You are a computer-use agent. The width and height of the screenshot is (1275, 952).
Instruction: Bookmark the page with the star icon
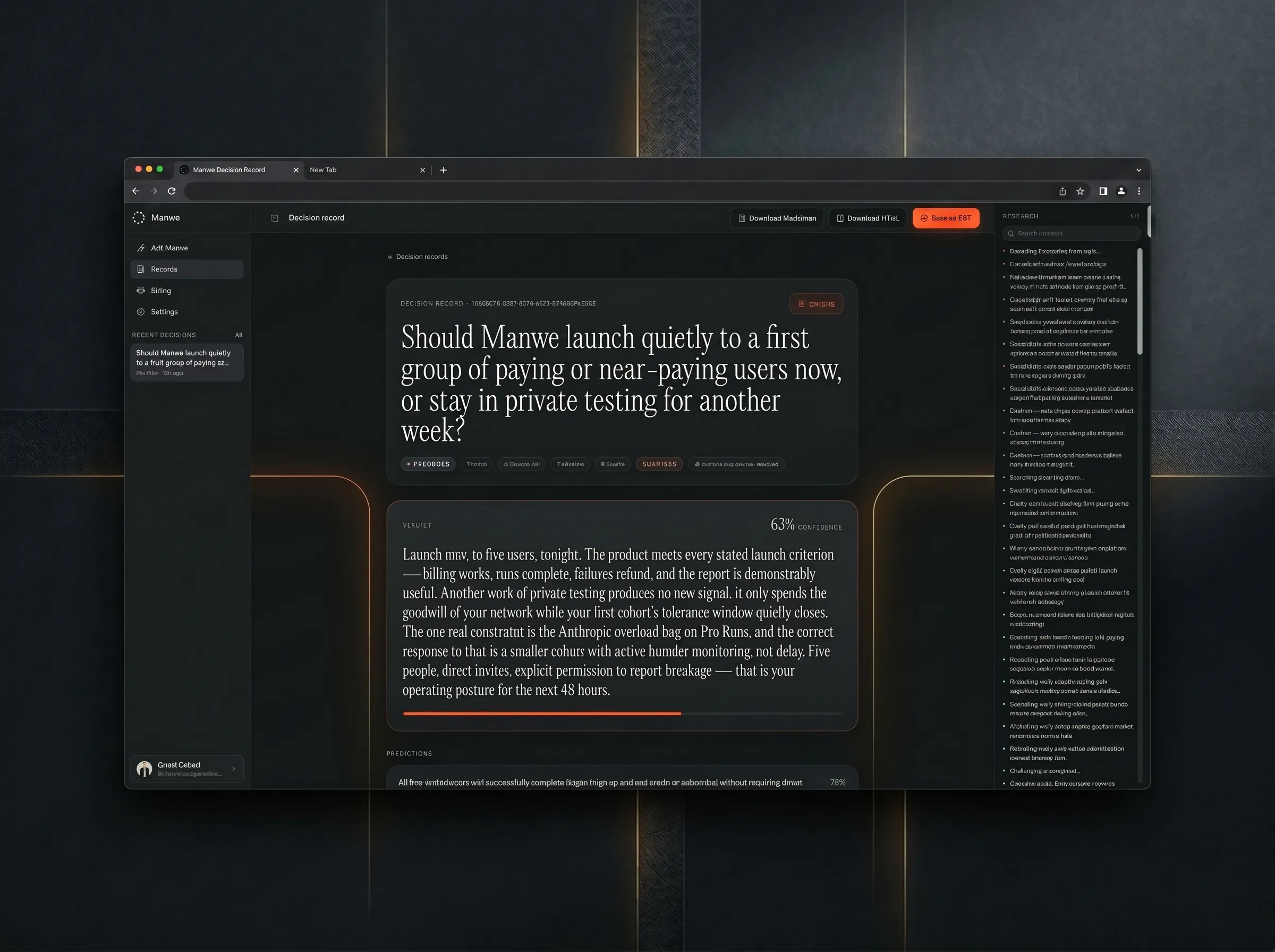pos(1080,191)
